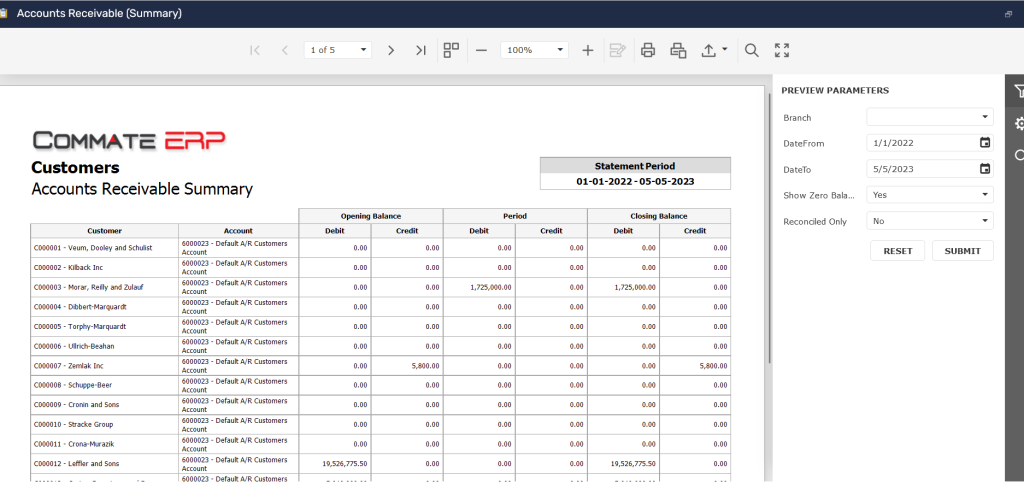Screen dimensions: 1024x500
Task: Click the 'Customers' report heading
Action: click(x=76, y=168)
